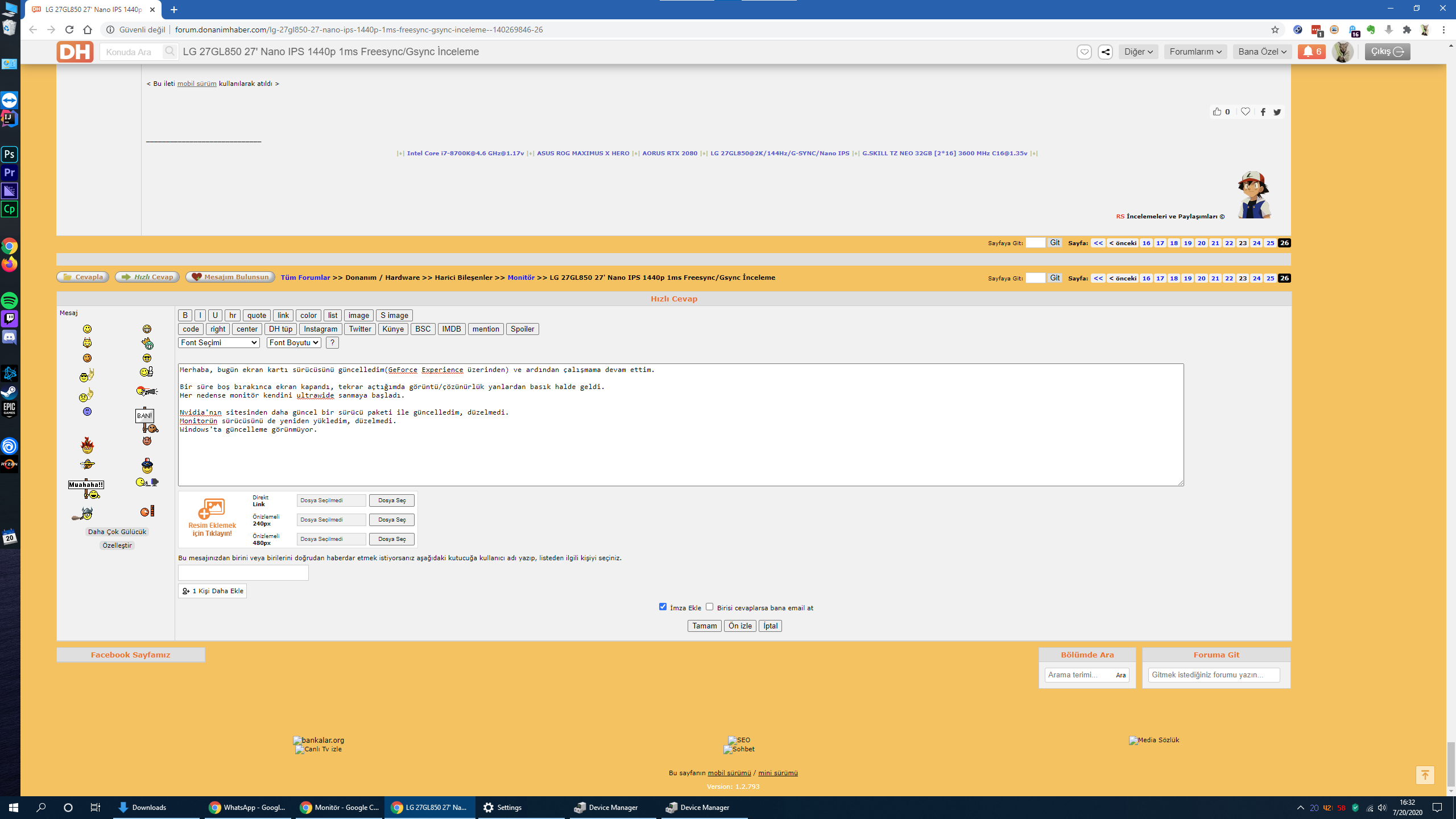The image size is (1456, 819).
Task: Click the page vertical scrollbar thumb
Action: 1451,763
